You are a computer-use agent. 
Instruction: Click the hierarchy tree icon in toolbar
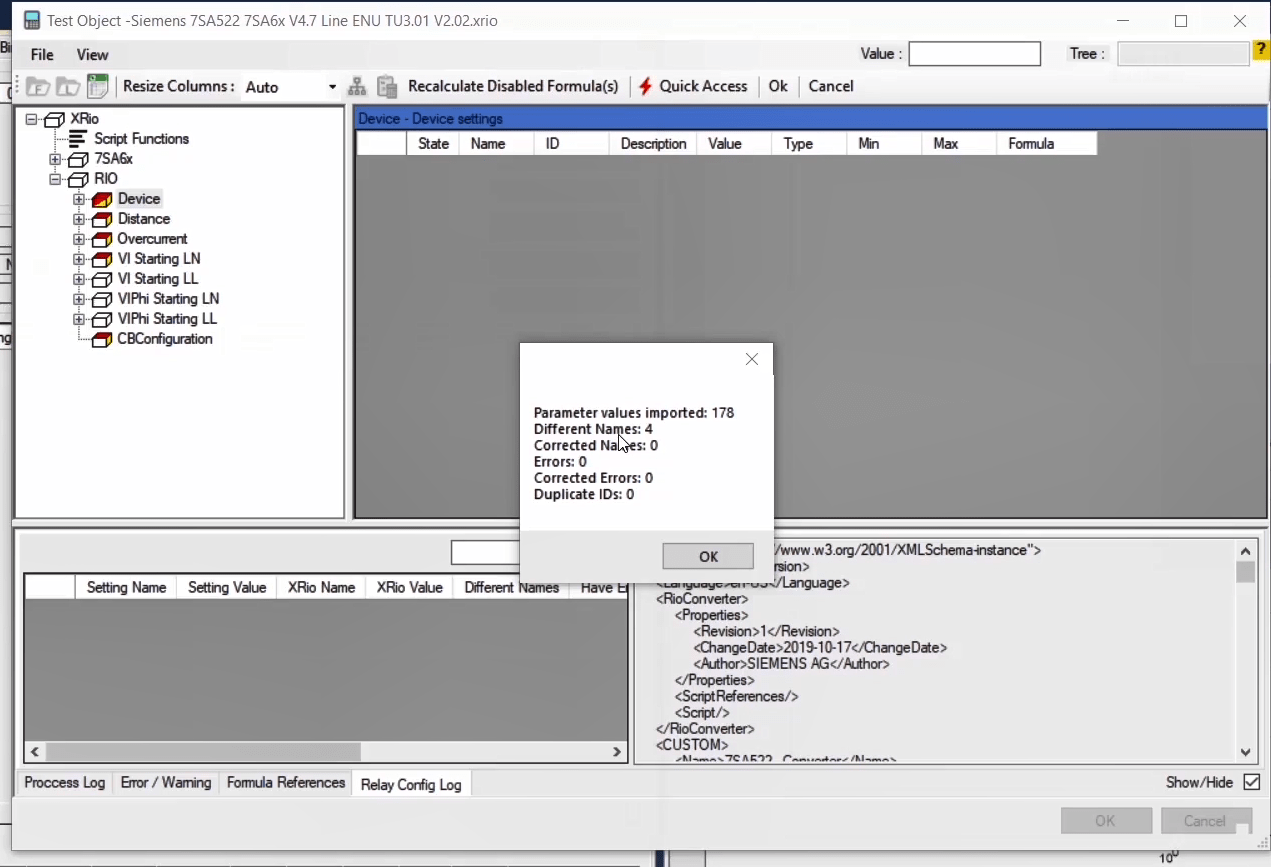point(357,87)
